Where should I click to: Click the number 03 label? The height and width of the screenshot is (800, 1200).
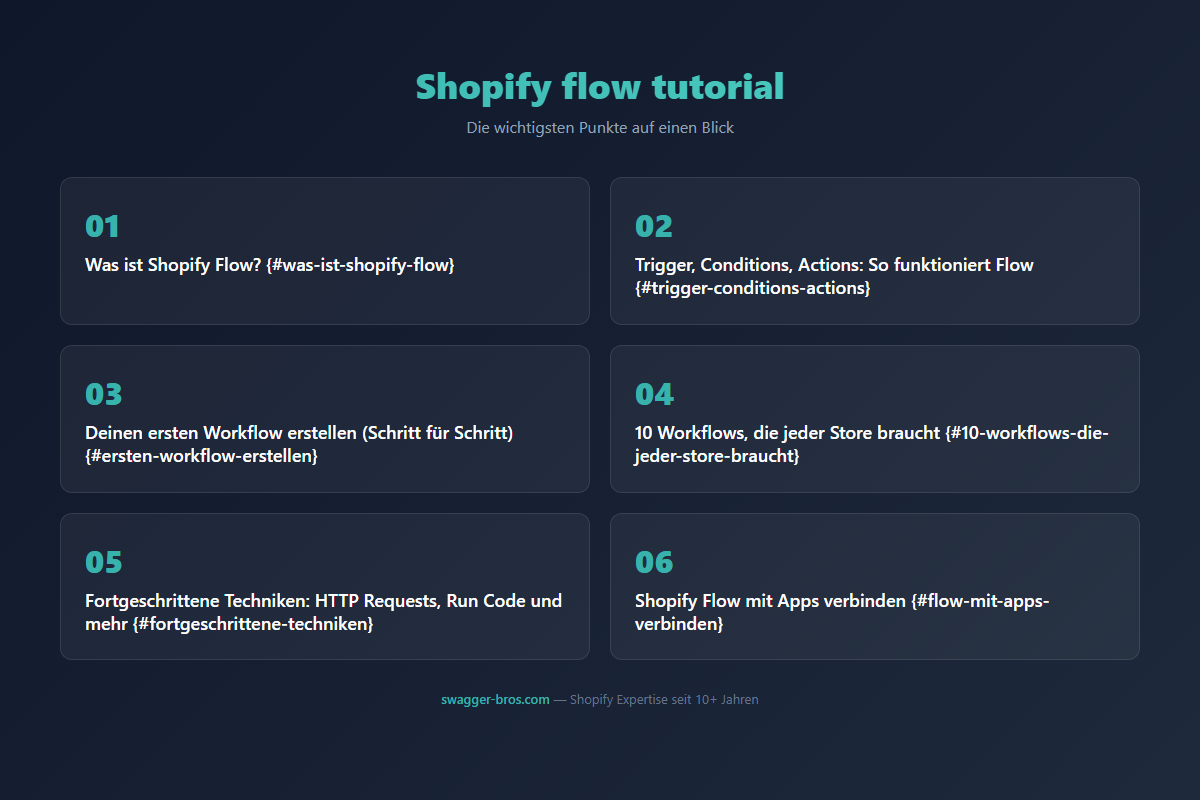(x=103, y=395)
